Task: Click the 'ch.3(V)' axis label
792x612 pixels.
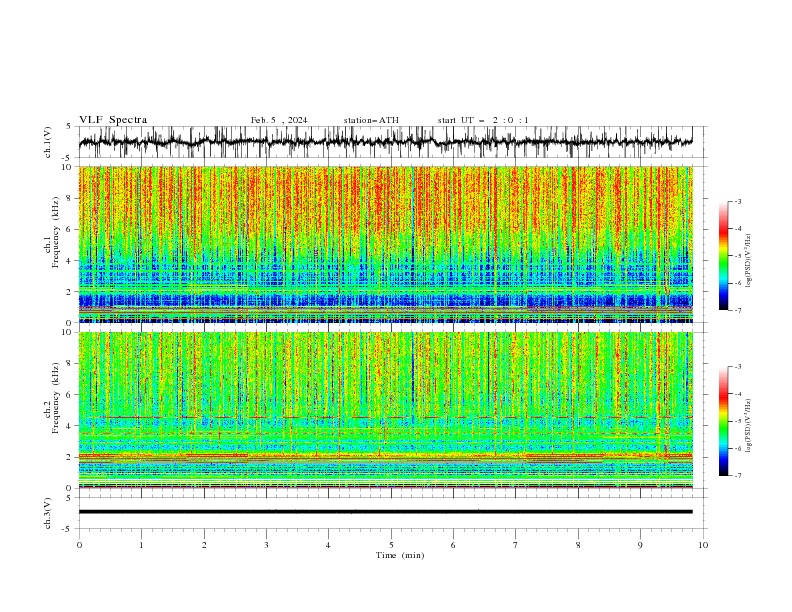Action: [x=48, y=513]
